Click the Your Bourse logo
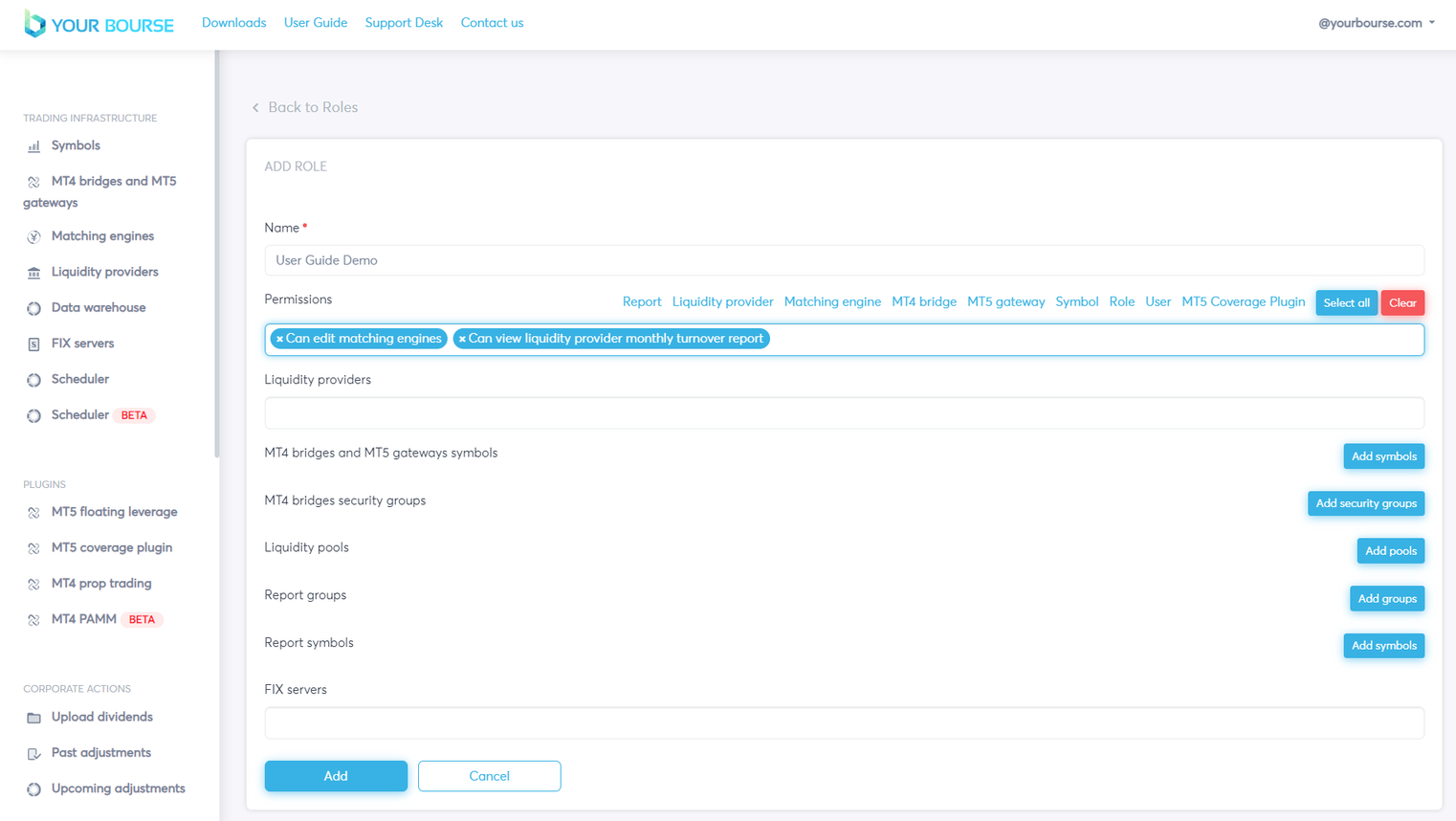1456x821 pixels. pyautogui.click(x=99, y=24)
